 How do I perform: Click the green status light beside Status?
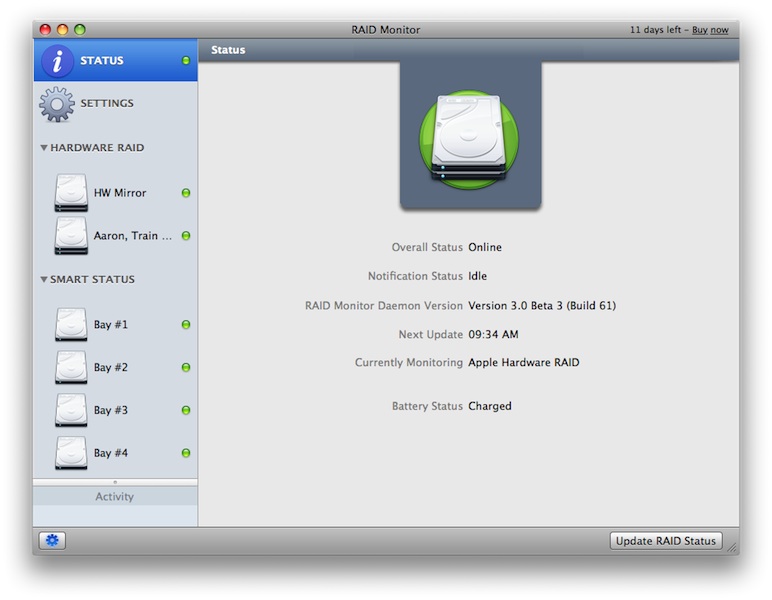coord(186,61)
